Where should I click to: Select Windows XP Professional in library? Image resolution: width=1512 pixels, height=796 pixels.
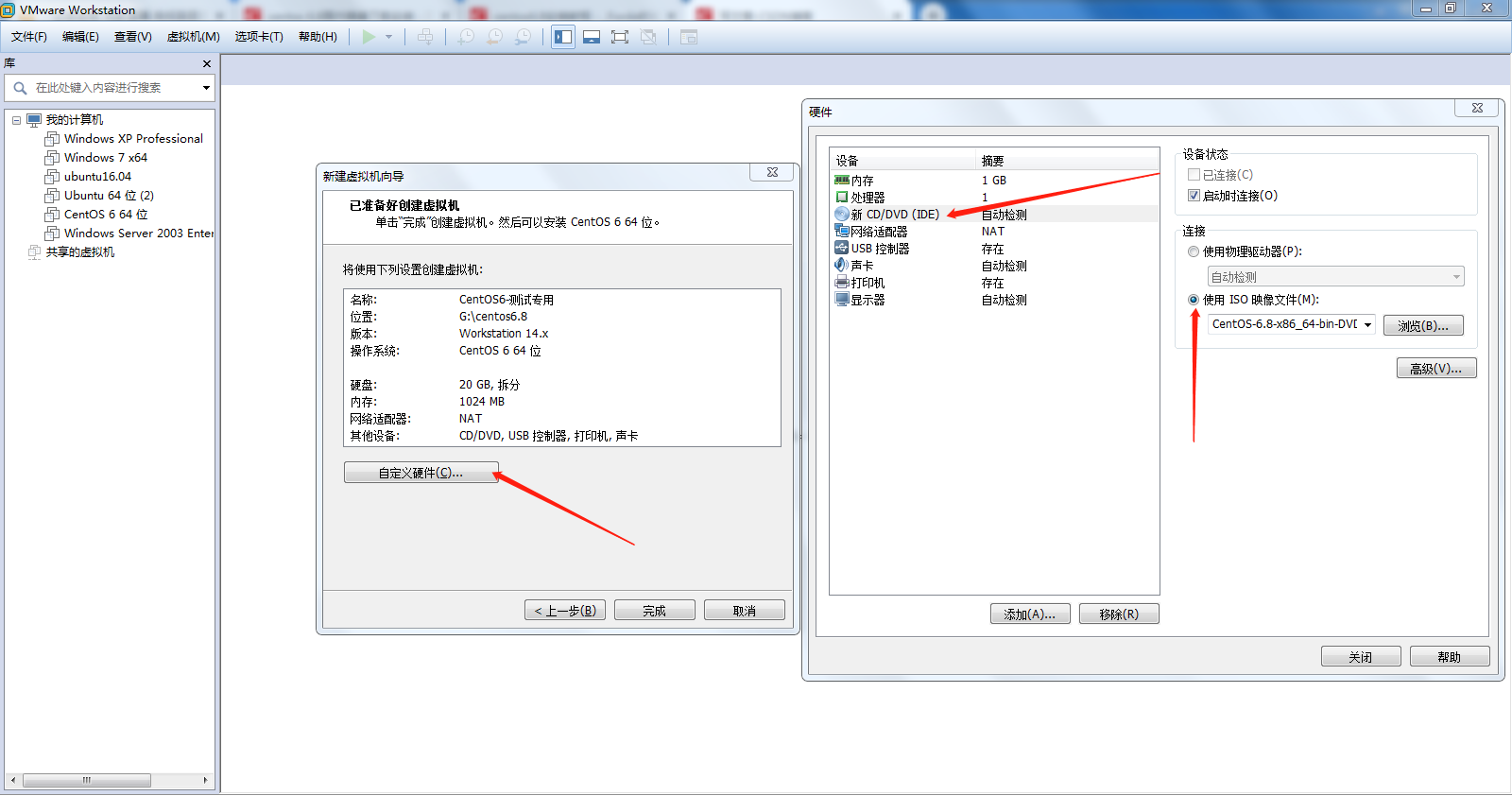(133, 139)
